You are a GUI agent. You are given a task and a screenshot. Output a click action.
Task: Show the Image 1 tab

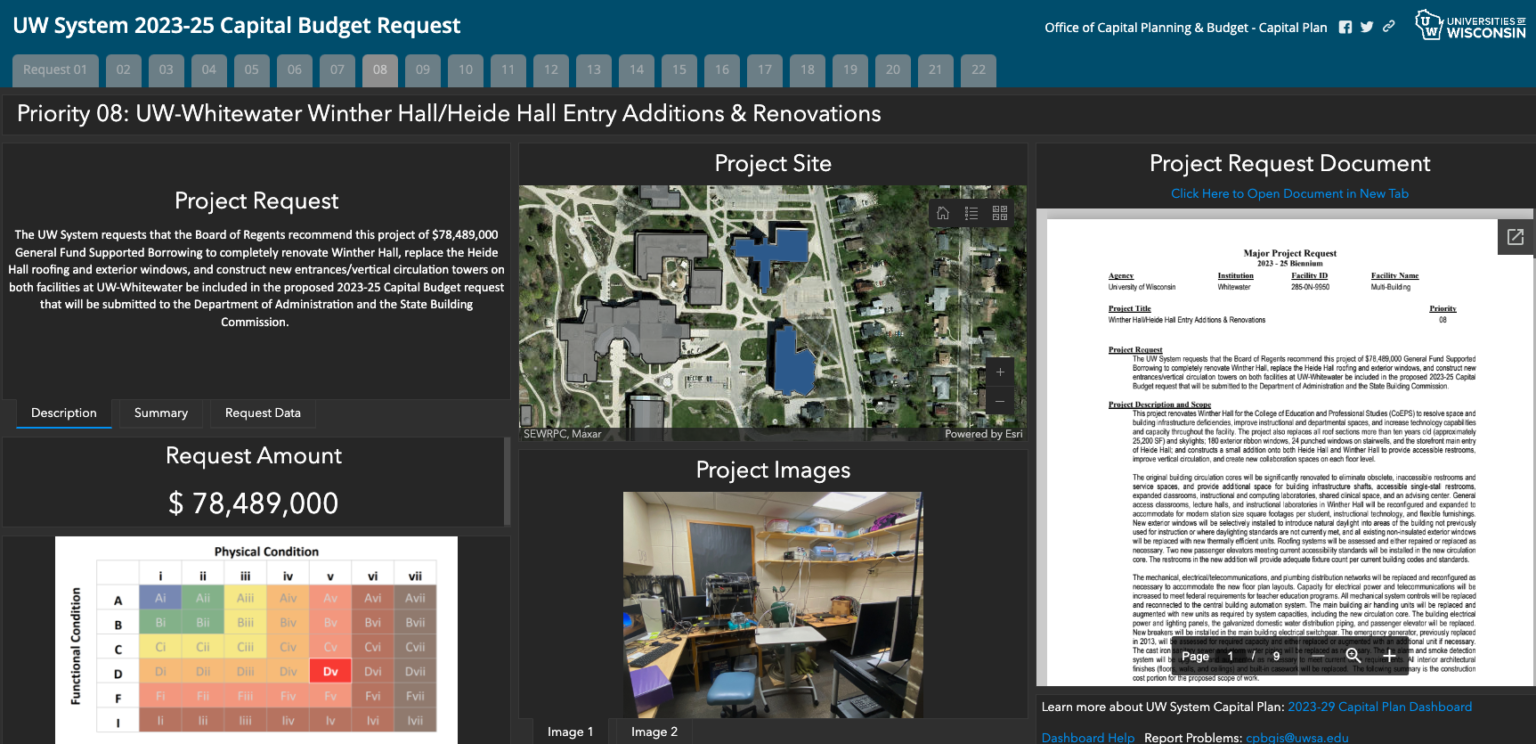(571, 732)
